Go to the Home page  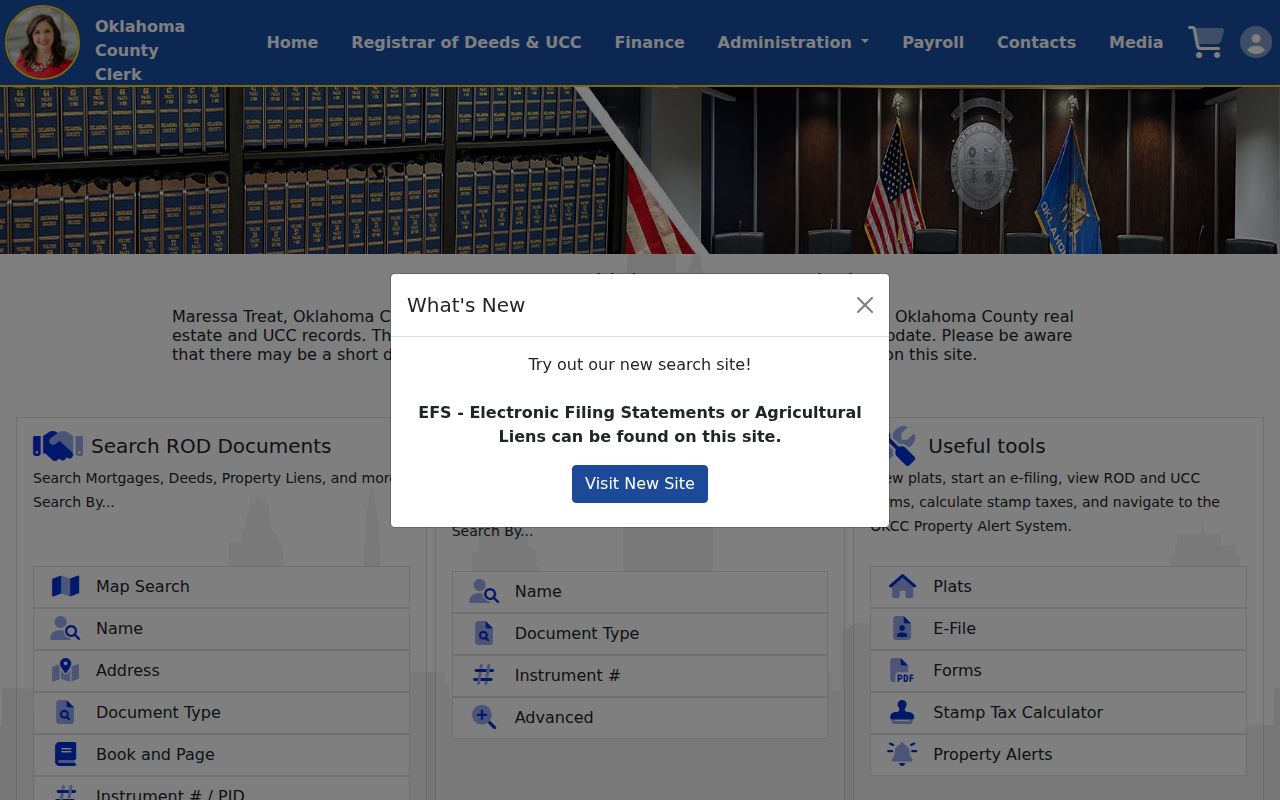coord(292,42)
